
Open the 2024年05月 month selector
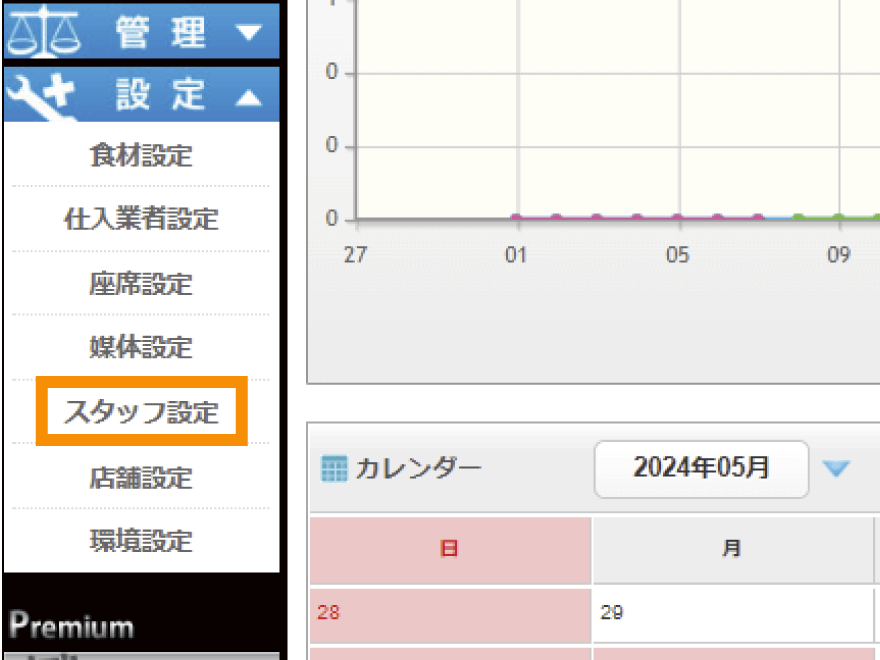701,468
